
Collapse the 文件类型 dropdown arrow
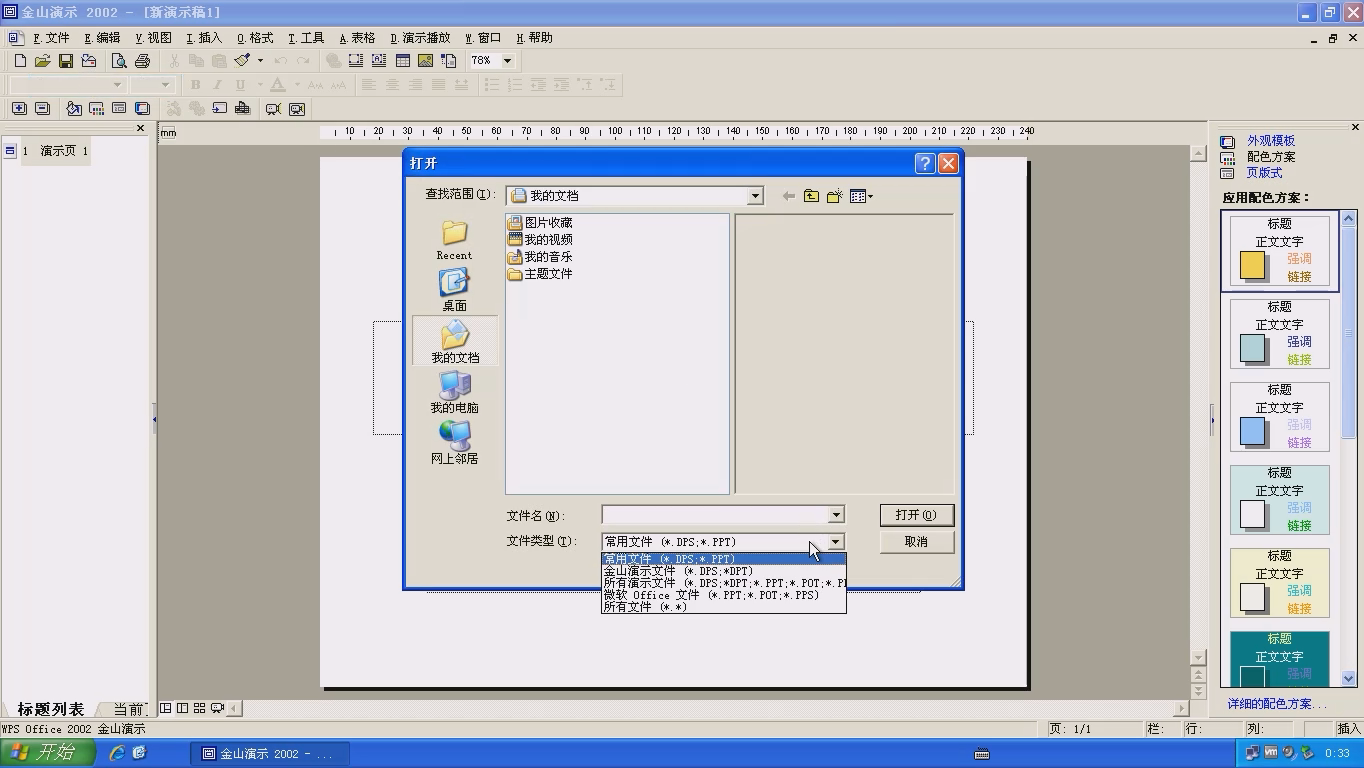point(836,542)
